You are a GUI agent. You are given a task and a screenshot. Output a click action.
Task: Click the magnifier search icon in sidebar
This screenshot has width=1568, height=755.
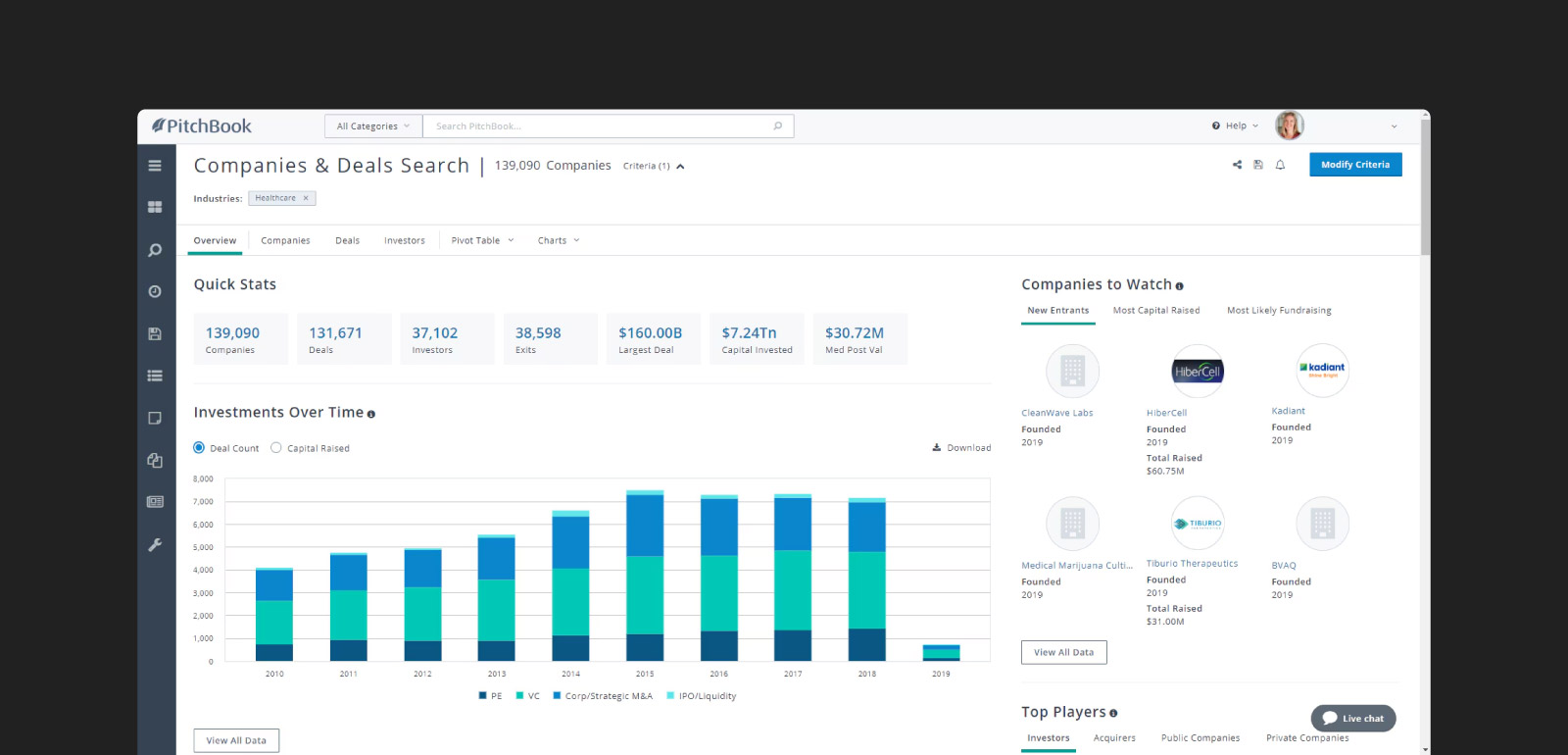pos(155,250)
